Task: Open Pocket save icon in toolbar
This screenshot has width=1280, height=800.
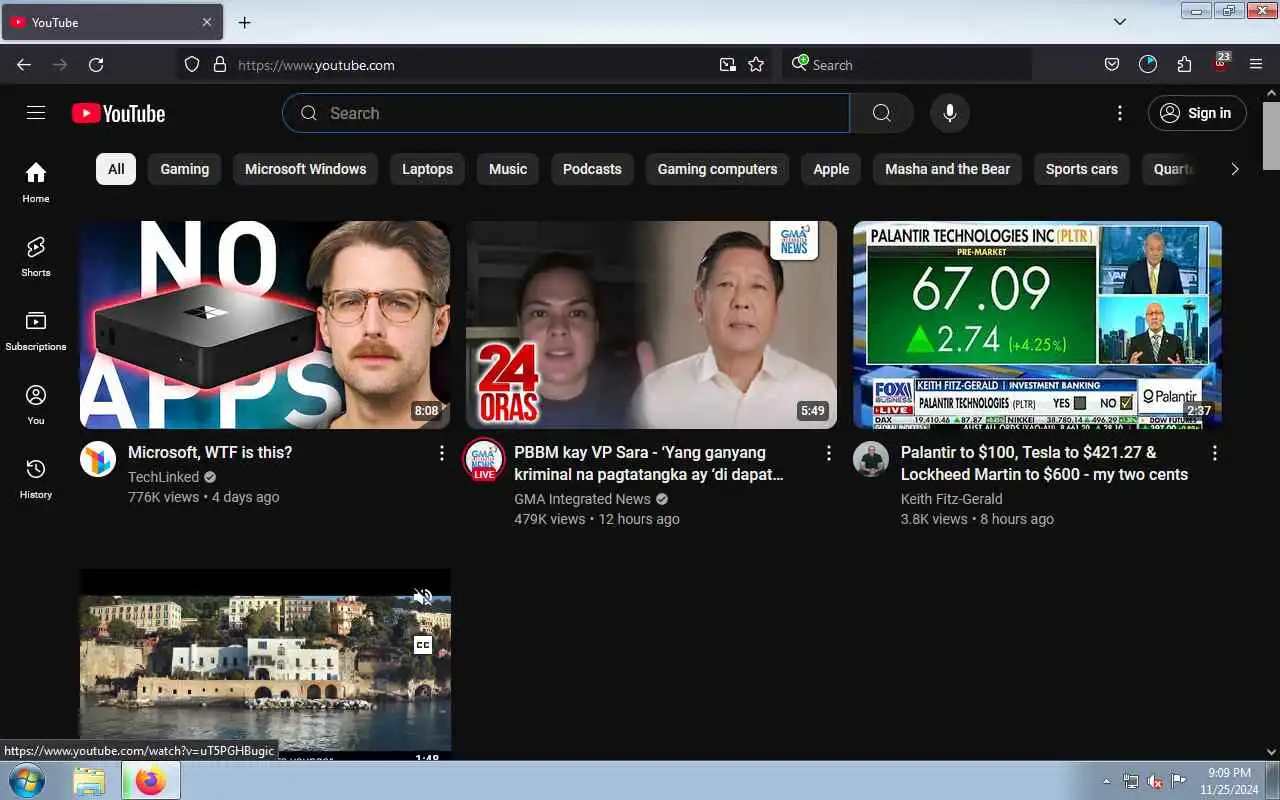Action: click(1112, 65)
